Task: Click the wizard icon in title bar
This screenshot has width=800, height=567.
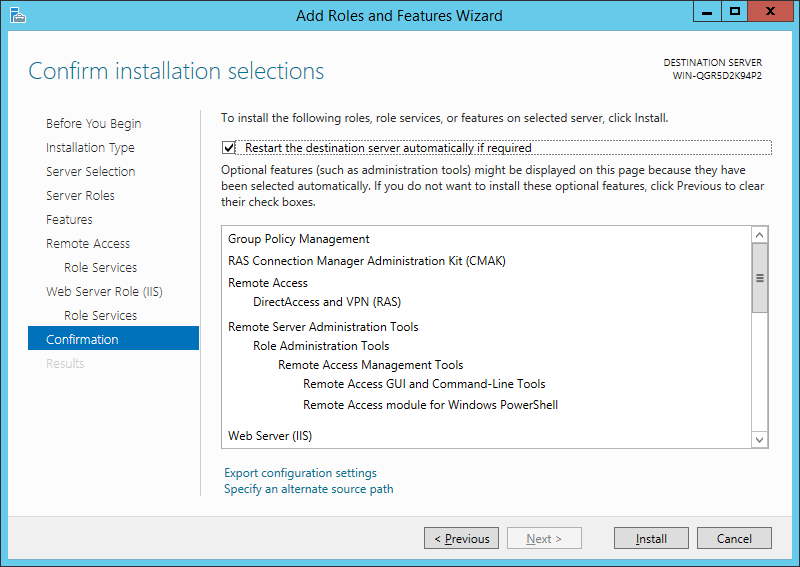Action: 17,15
